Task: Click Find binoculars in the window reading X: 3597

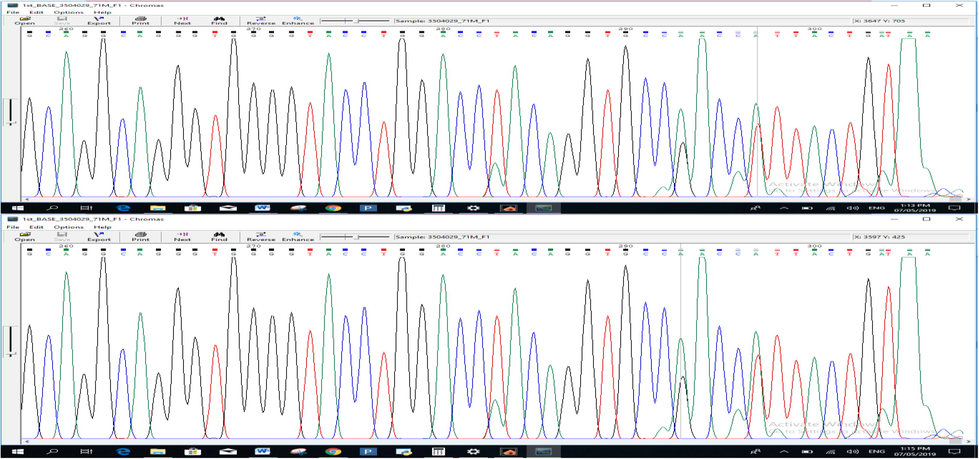Action: (219, 237)
